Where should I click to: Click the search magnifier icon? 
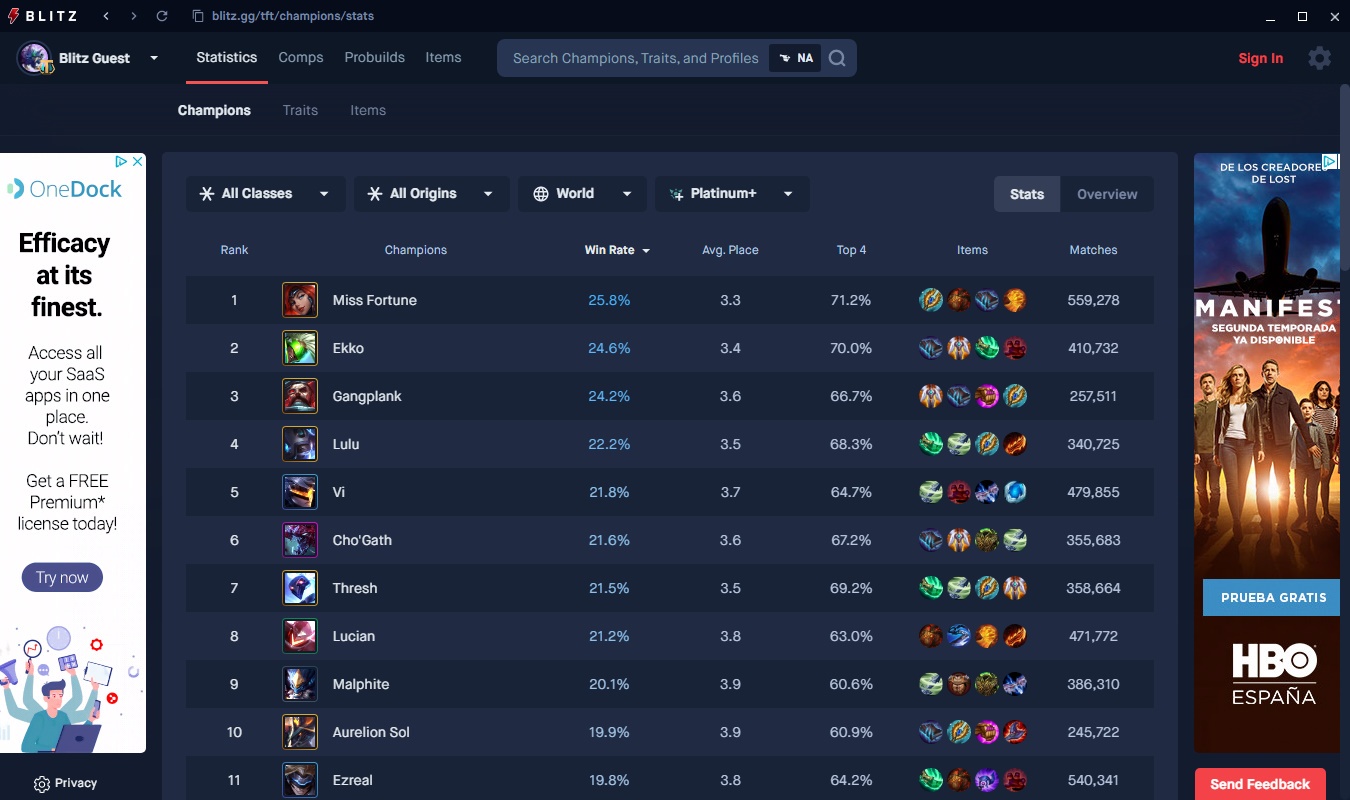pyautogui.click(x=837, y=58)
